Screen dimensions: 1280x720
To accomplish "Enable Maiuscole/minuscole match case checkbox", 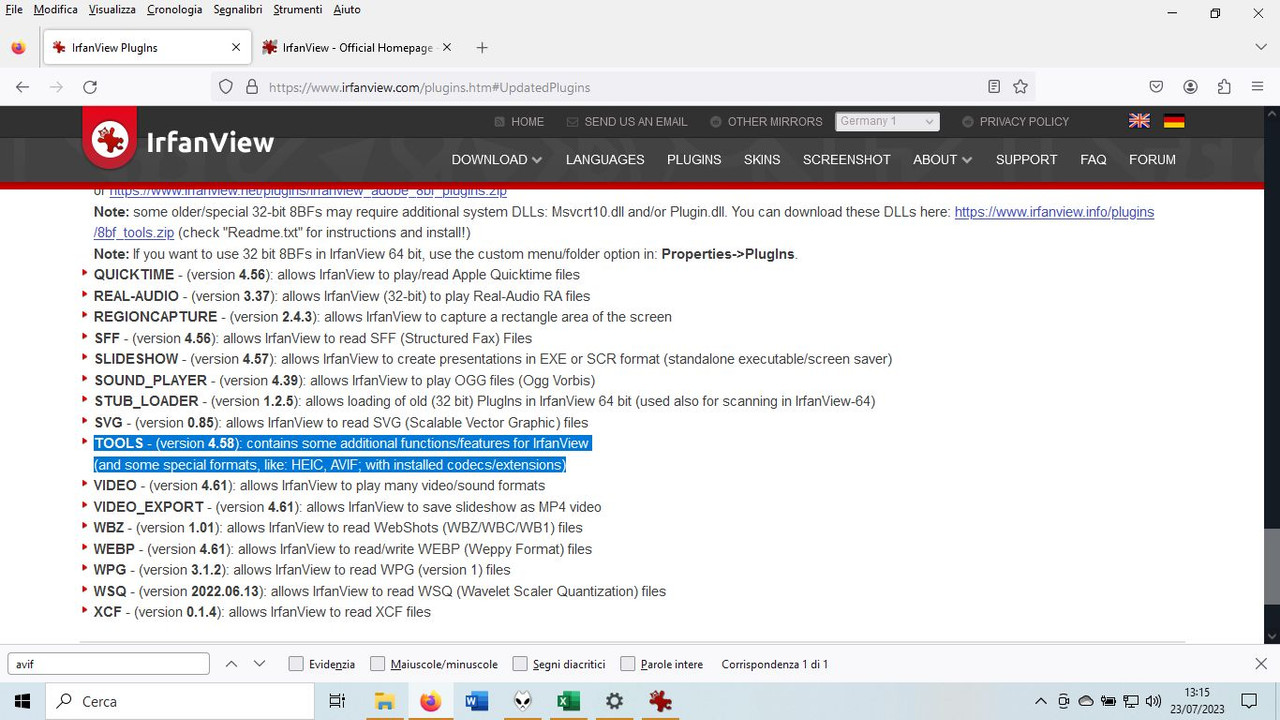I will click(377, 664).
